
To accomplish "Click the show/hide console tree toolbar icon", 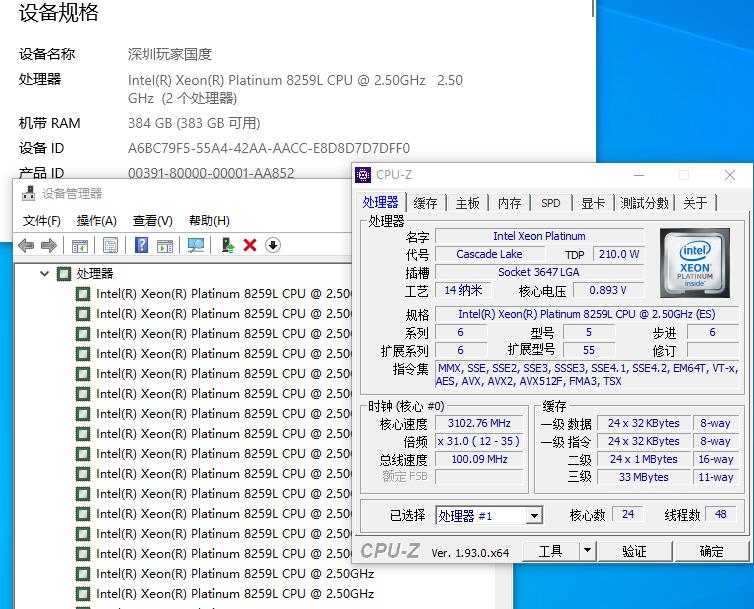I will [80, 246].
